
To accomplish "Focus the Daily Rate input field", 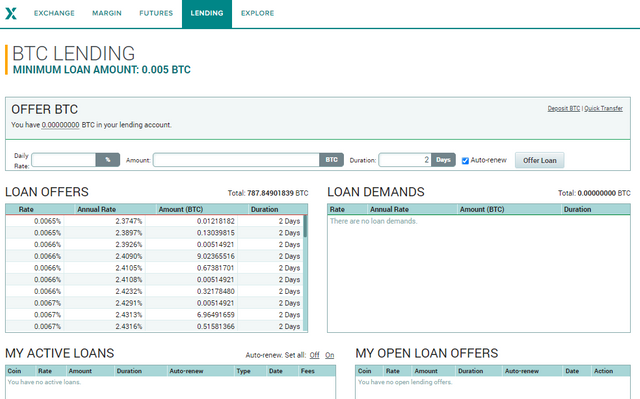I will (64, 160).
